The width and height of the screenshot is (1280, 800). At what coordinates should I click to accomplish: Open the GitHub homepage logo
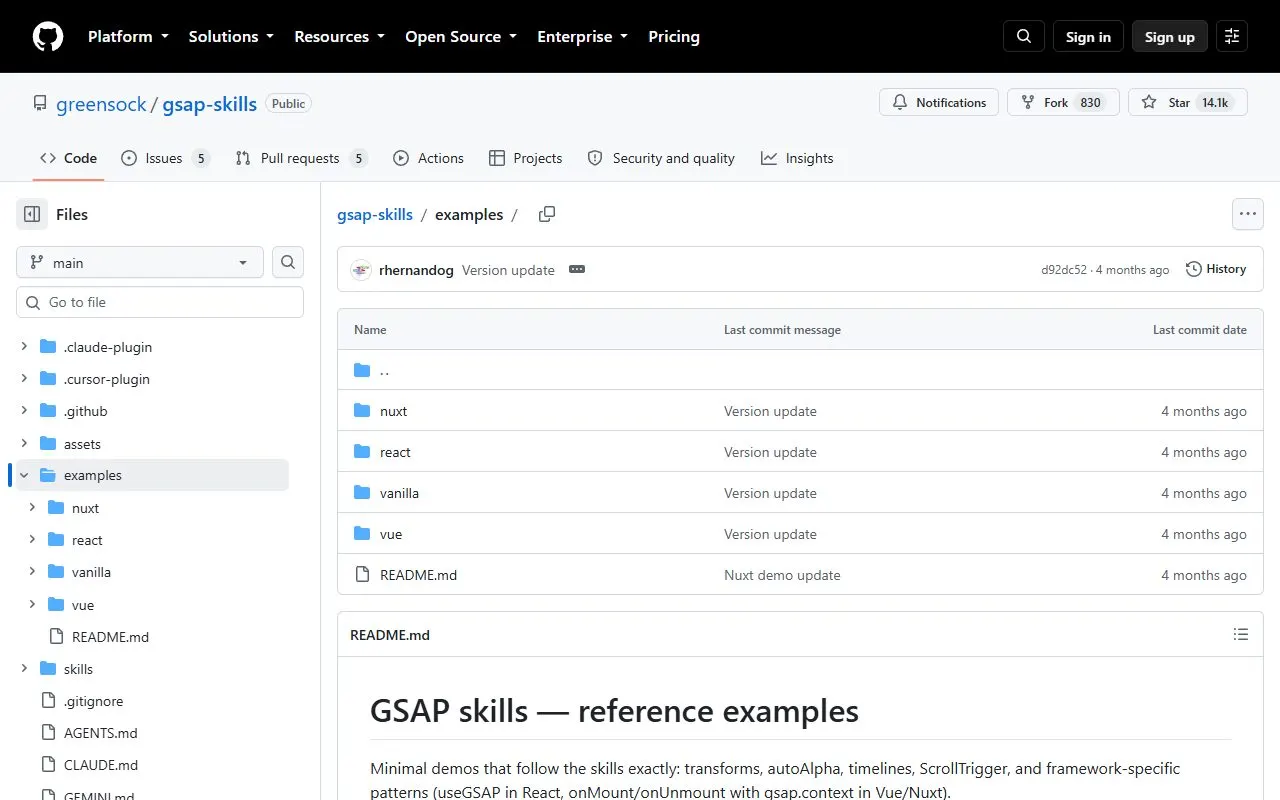pyautogui.click(x=48, y=36)
